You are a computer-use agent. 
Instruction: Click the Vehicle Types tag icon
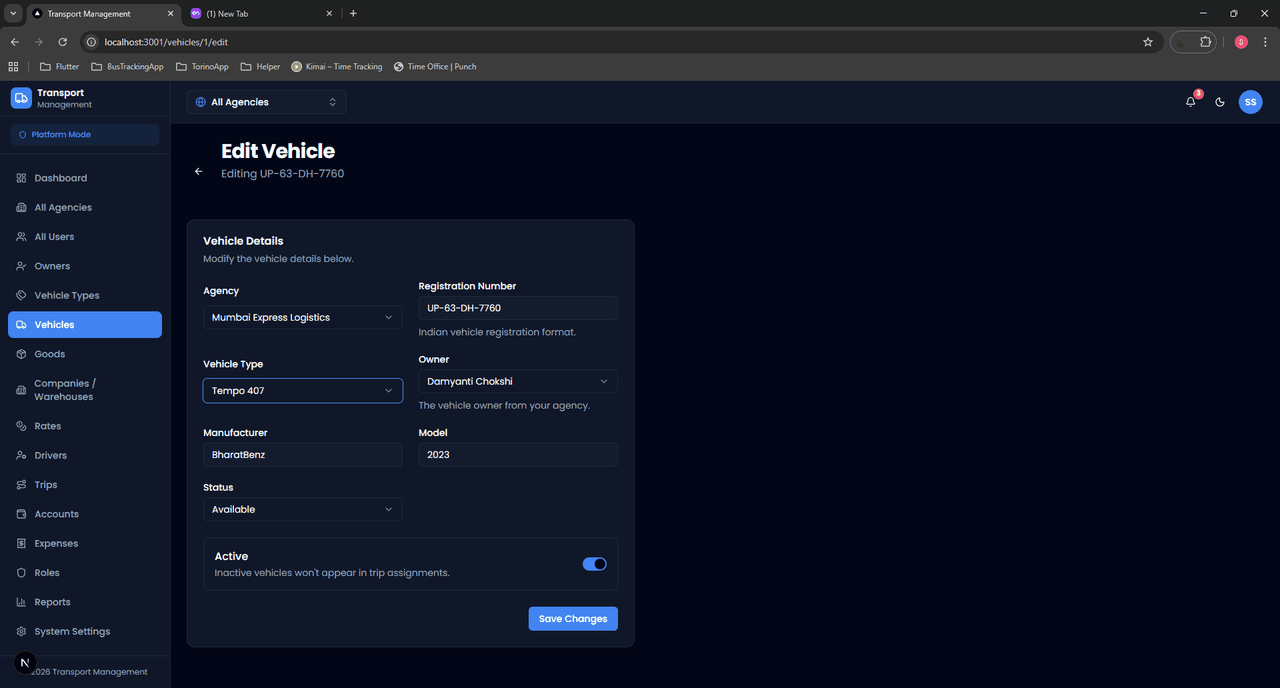click(21, 296)
